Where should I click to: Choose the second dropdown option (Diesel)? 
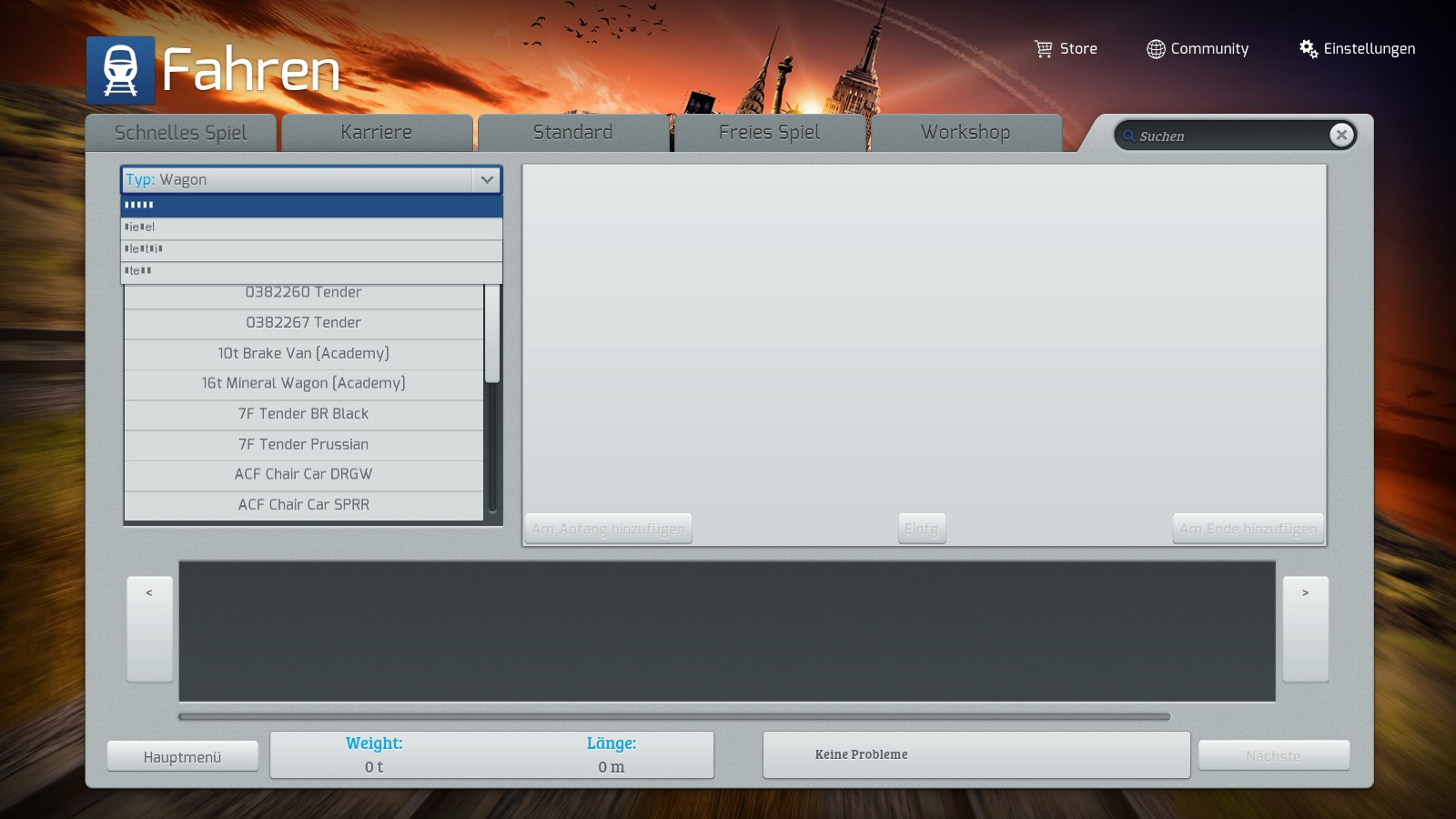pyautogui.click(x=311, y=227)
